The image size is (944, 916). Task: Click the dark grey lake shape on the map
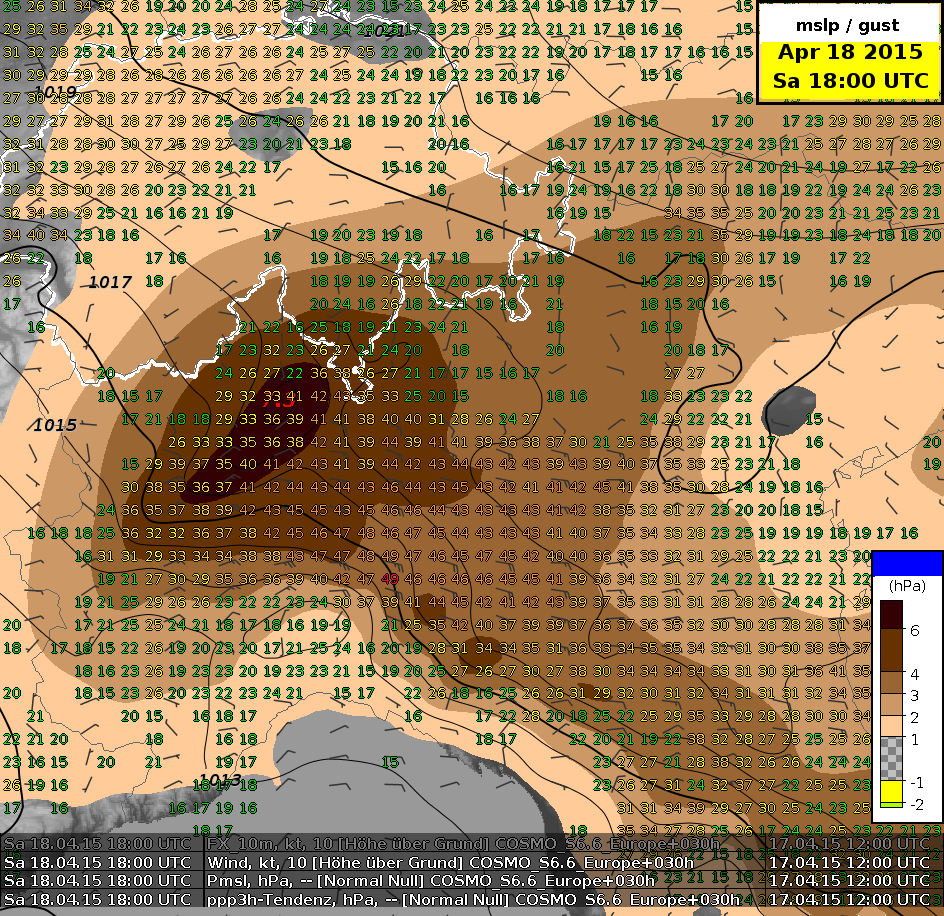[789, 411]
